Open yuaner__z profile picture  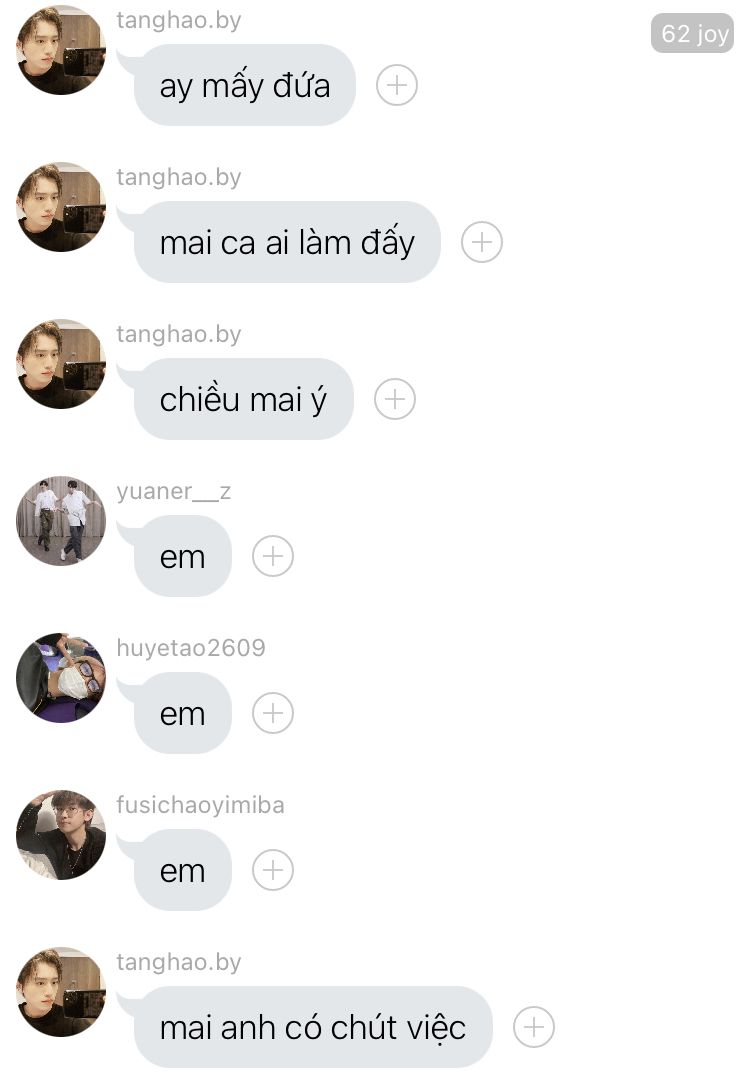tap(61, 521)
